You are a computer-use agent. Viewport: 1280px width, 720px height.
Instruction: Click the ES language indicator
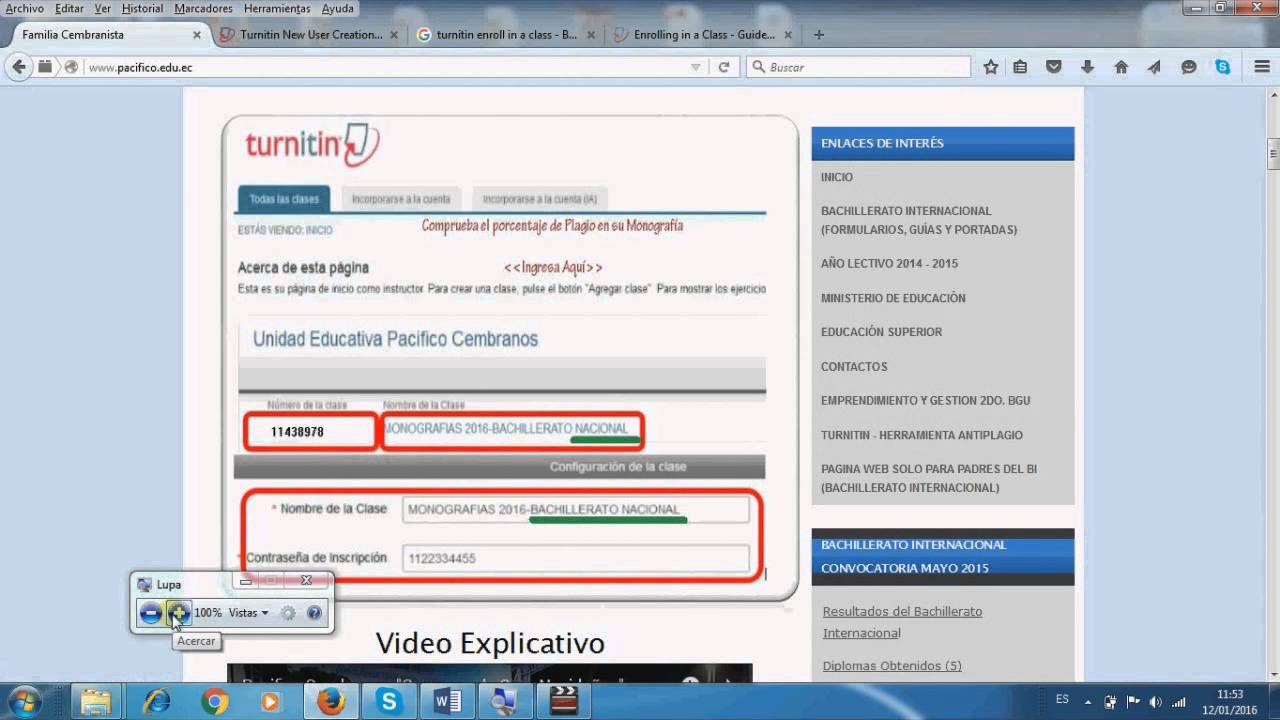pyautogui.click(x=1062, y=700)
